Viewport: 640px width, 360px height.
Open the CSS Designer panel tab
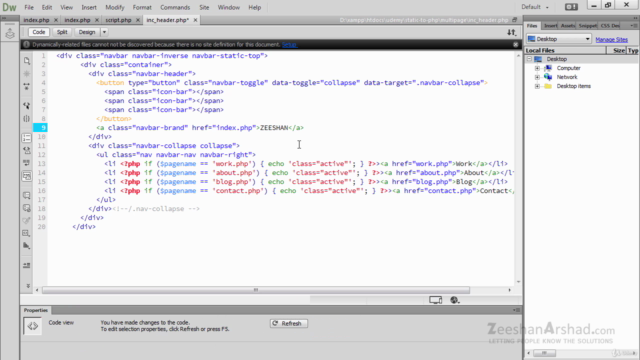coord(610,26)
